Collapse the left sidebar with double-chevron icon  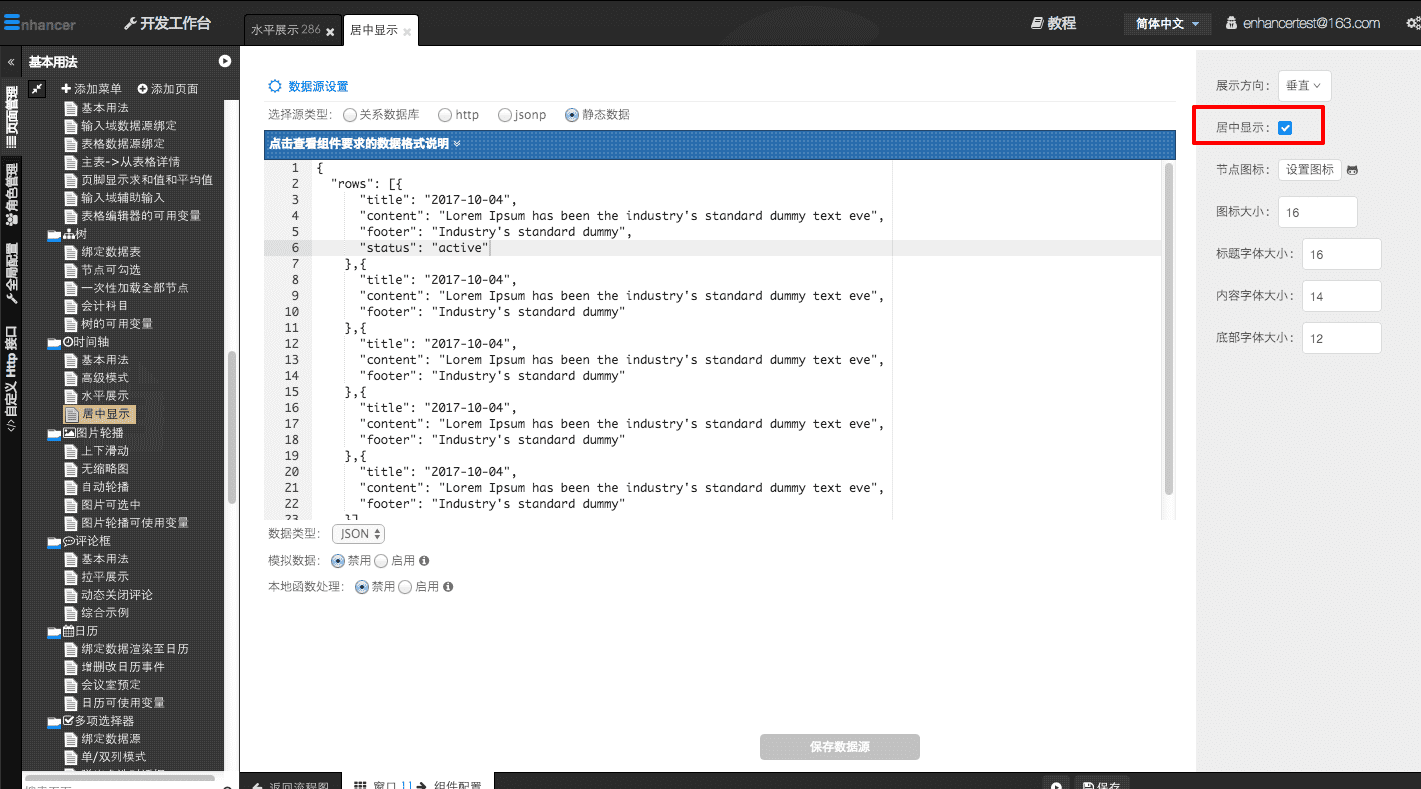(x=11, y=62)
